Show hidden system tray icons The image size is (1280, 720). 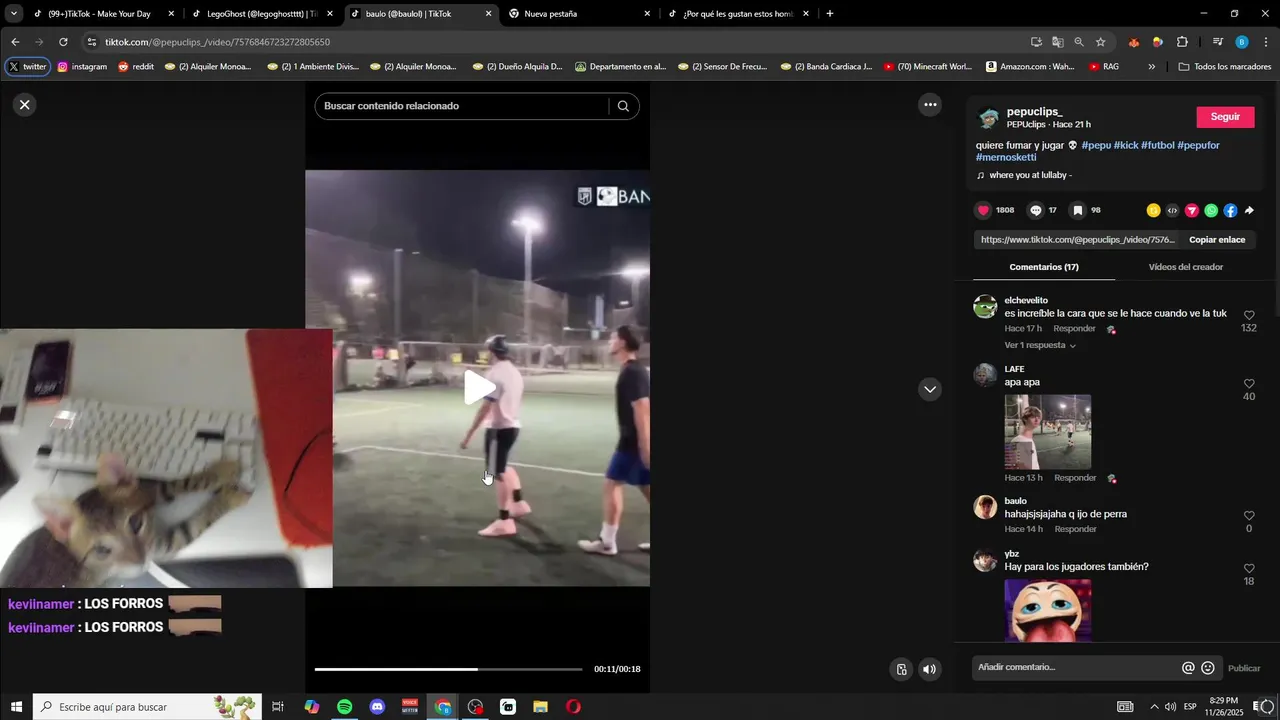pyautogui.click(x=1154, y=707)
